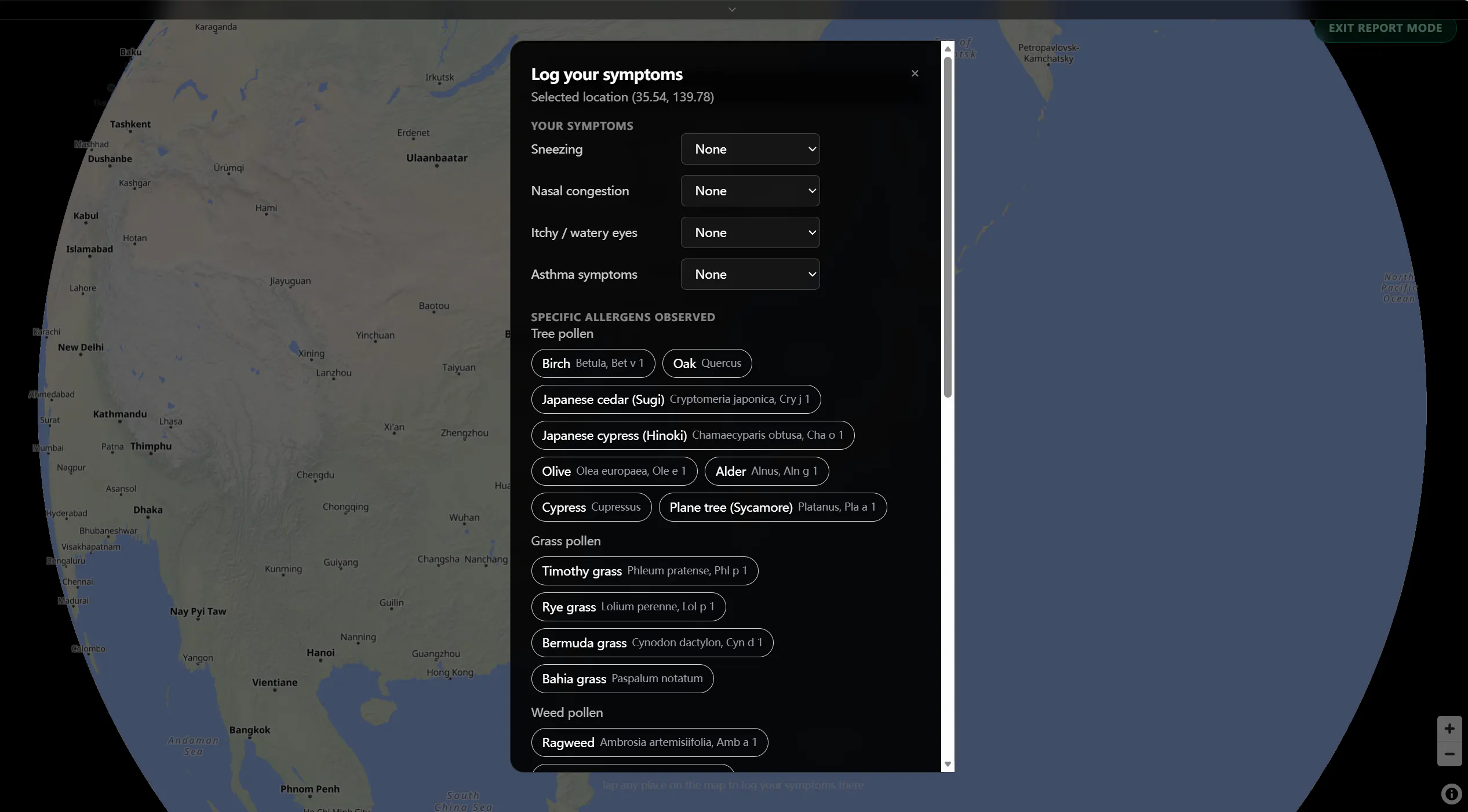The height and width of the screenshot is (812, 1468).
Task: Click the Selected location coordinates text
Action: 622,97
